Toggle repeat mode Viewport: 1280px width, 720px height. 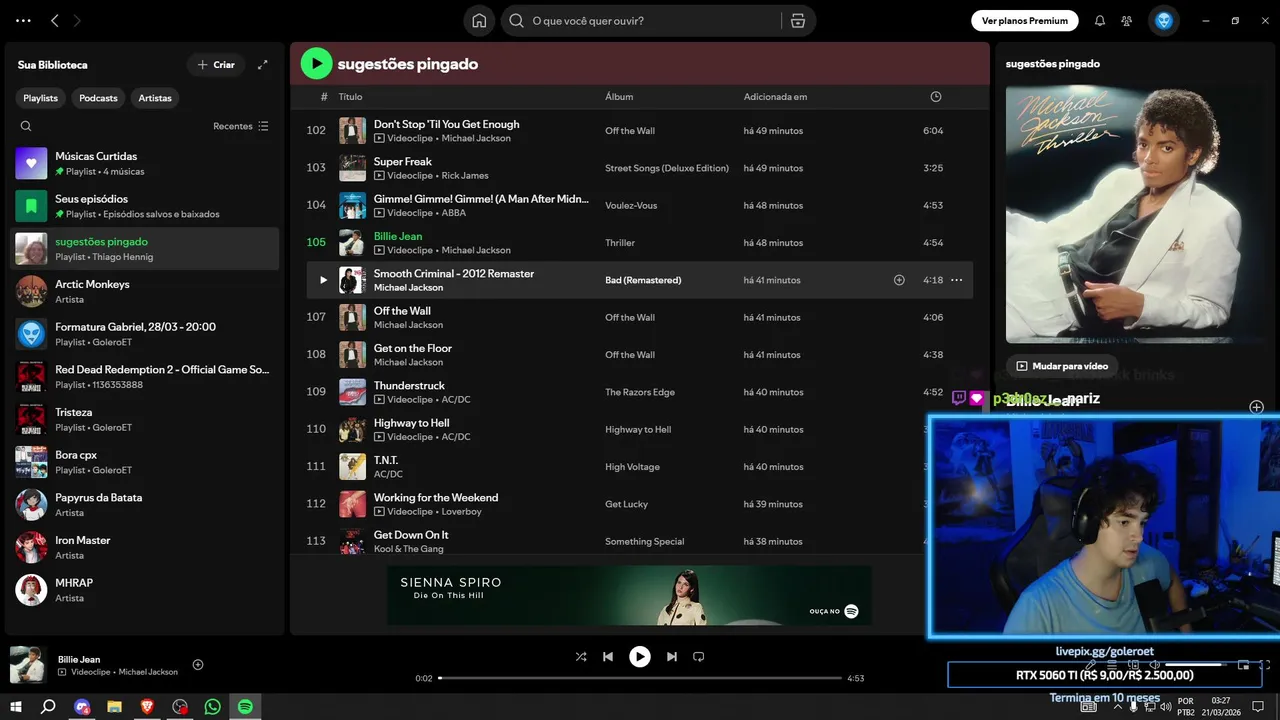[699, 657]
